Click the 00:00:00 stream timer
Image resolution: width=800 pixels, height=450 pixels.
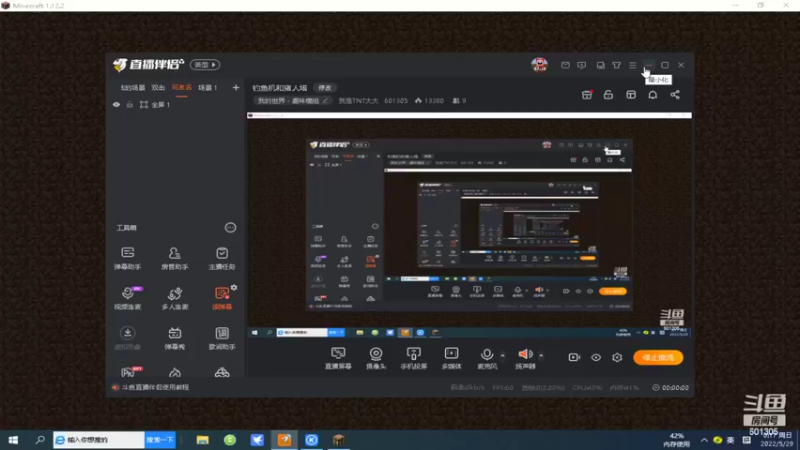click(670, 388)
